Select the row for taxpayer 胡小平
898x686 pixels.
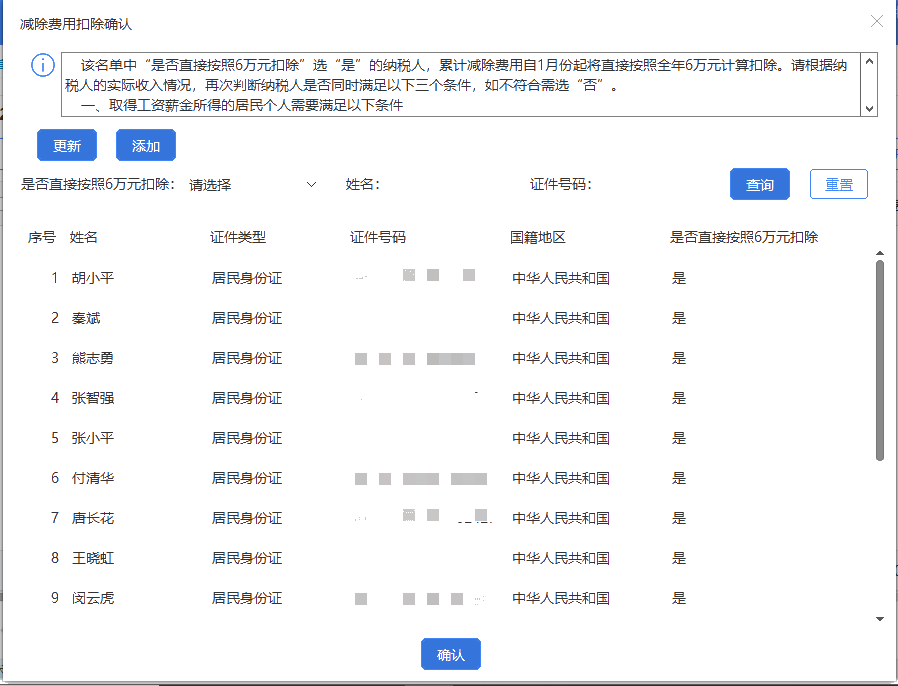78,278
